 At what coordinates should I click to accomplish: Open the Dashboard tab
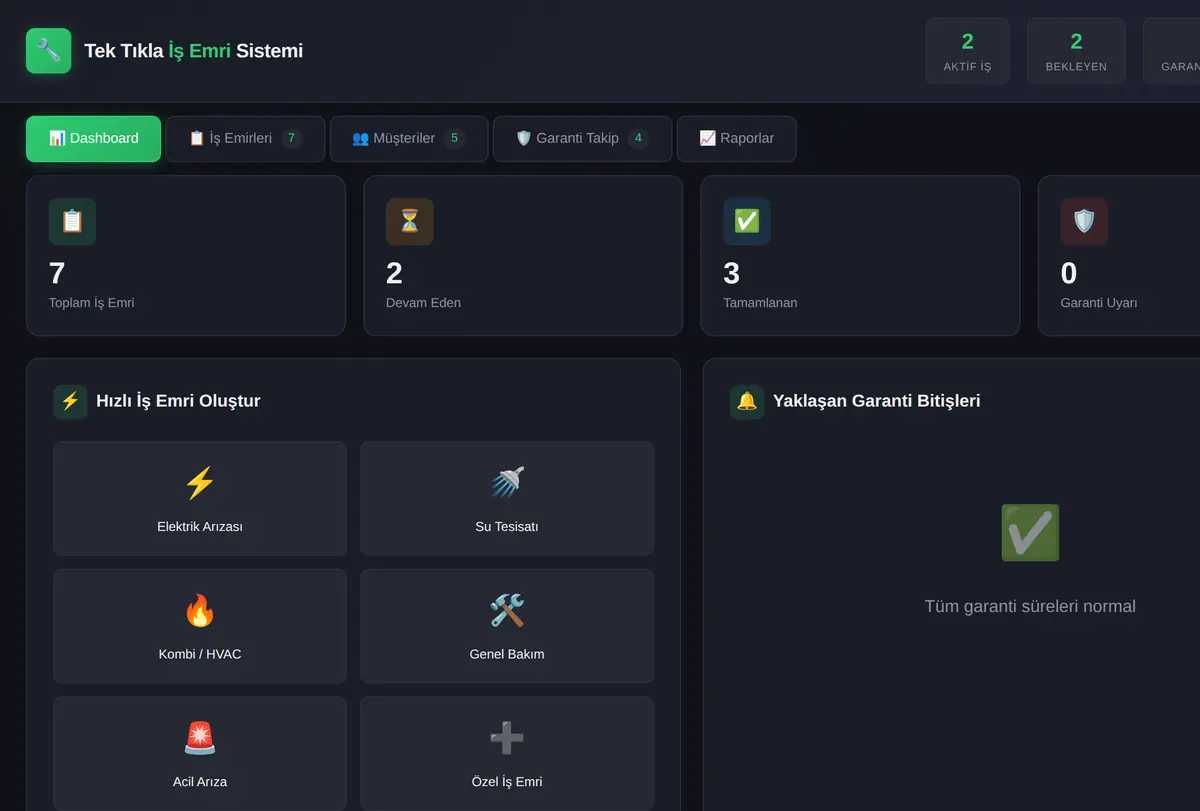[x=93, y=139]
